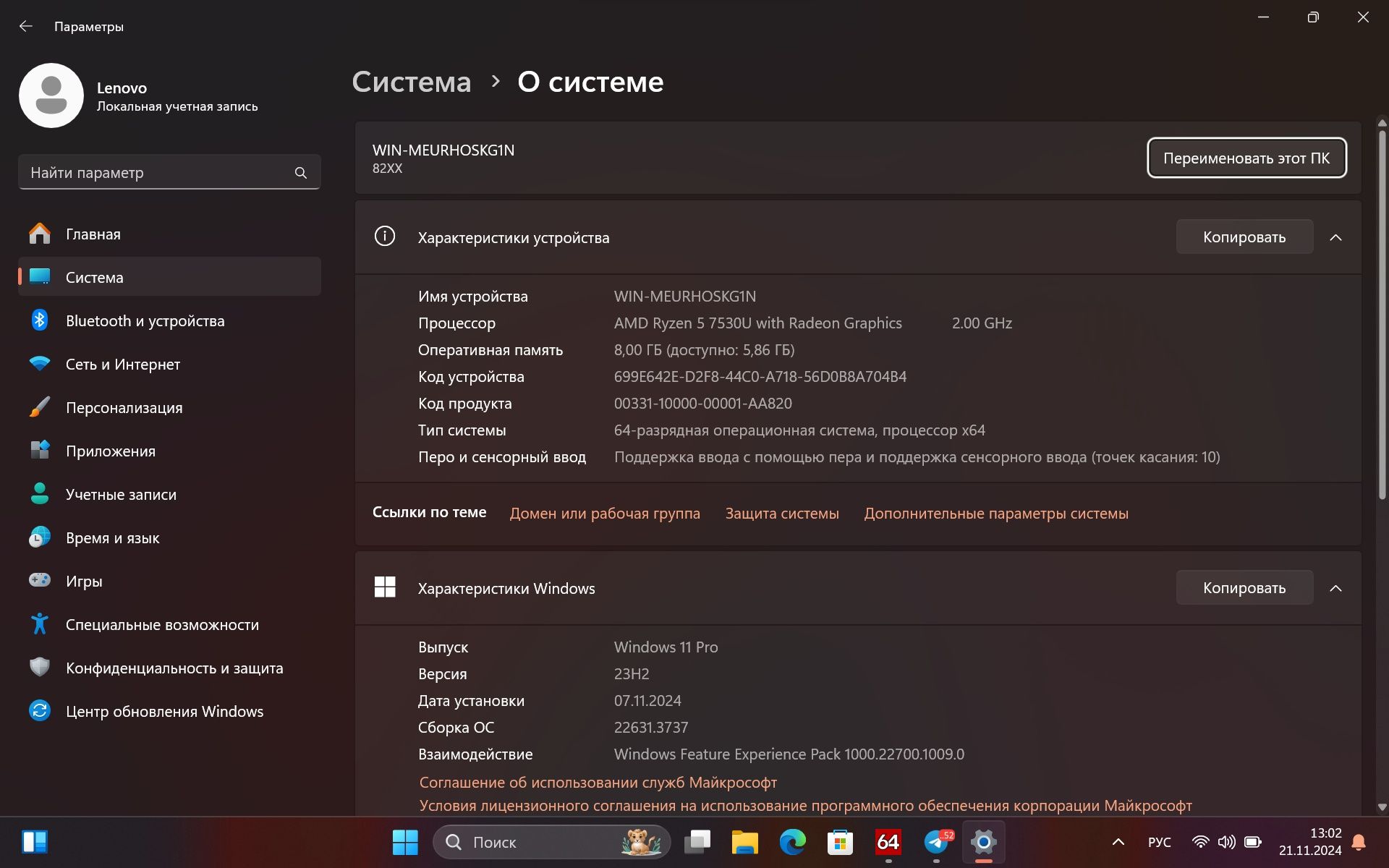
Task: Copy device specs with Копировать button
Action: [x=1244, y=237]
